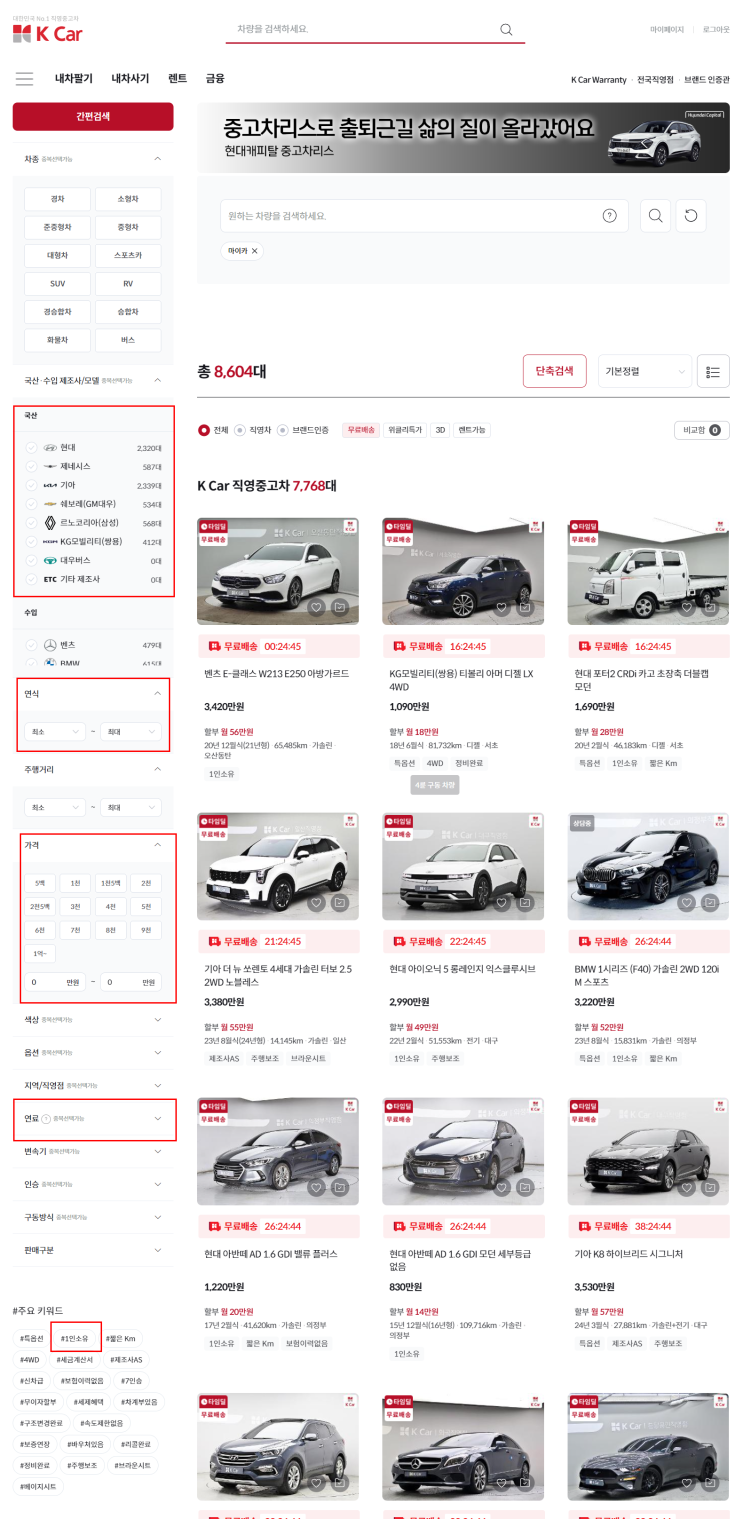Click the compare folder icon on the BMW 1시리즈 card
743x1519 pixels.
pyautogui.click(x=711, y=903)
